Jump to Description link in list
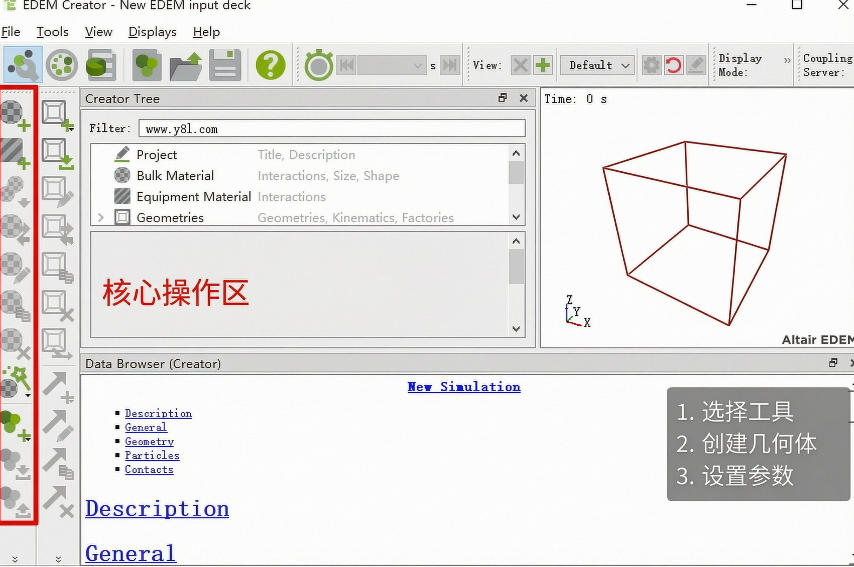 (x=158, y=413)
